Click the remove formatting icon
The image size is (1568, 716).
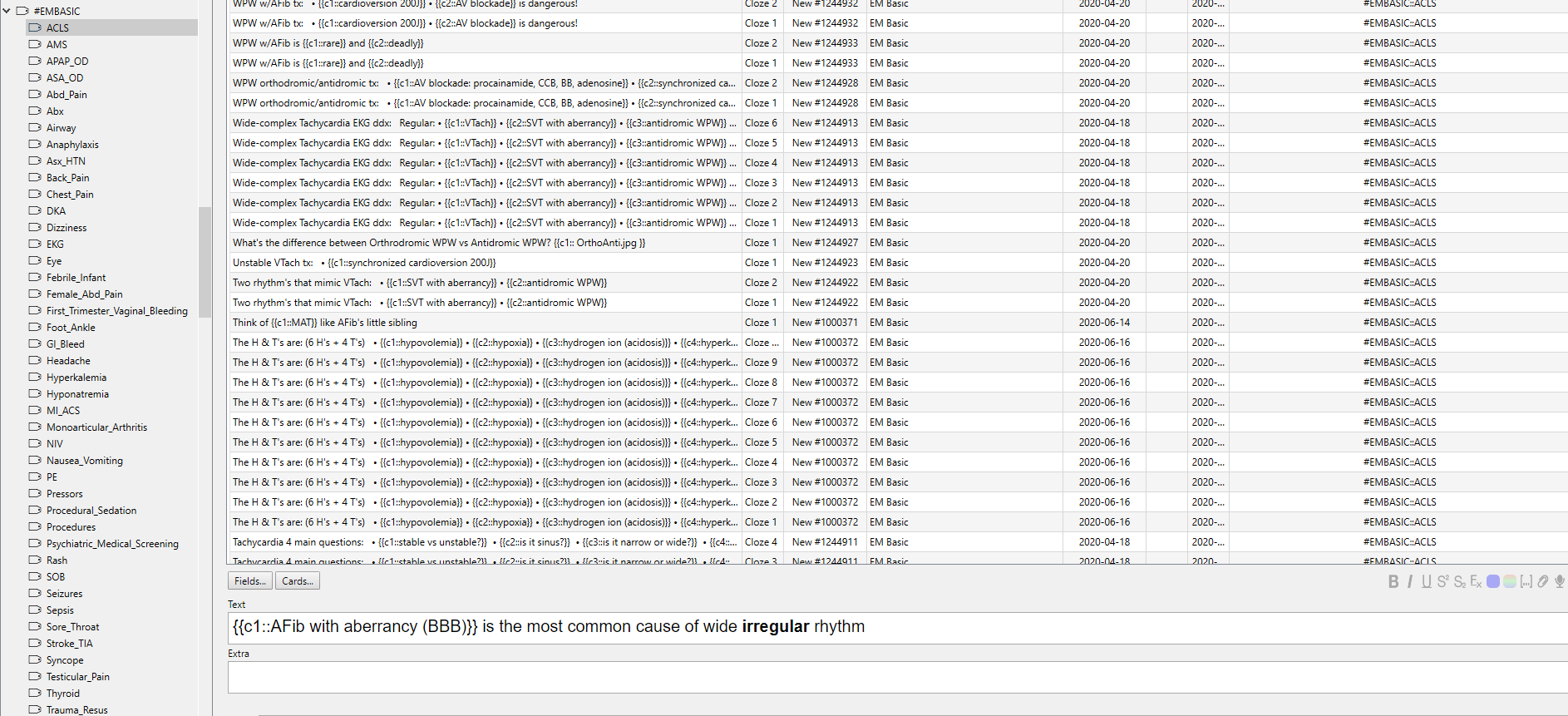tap(1477, 581)
